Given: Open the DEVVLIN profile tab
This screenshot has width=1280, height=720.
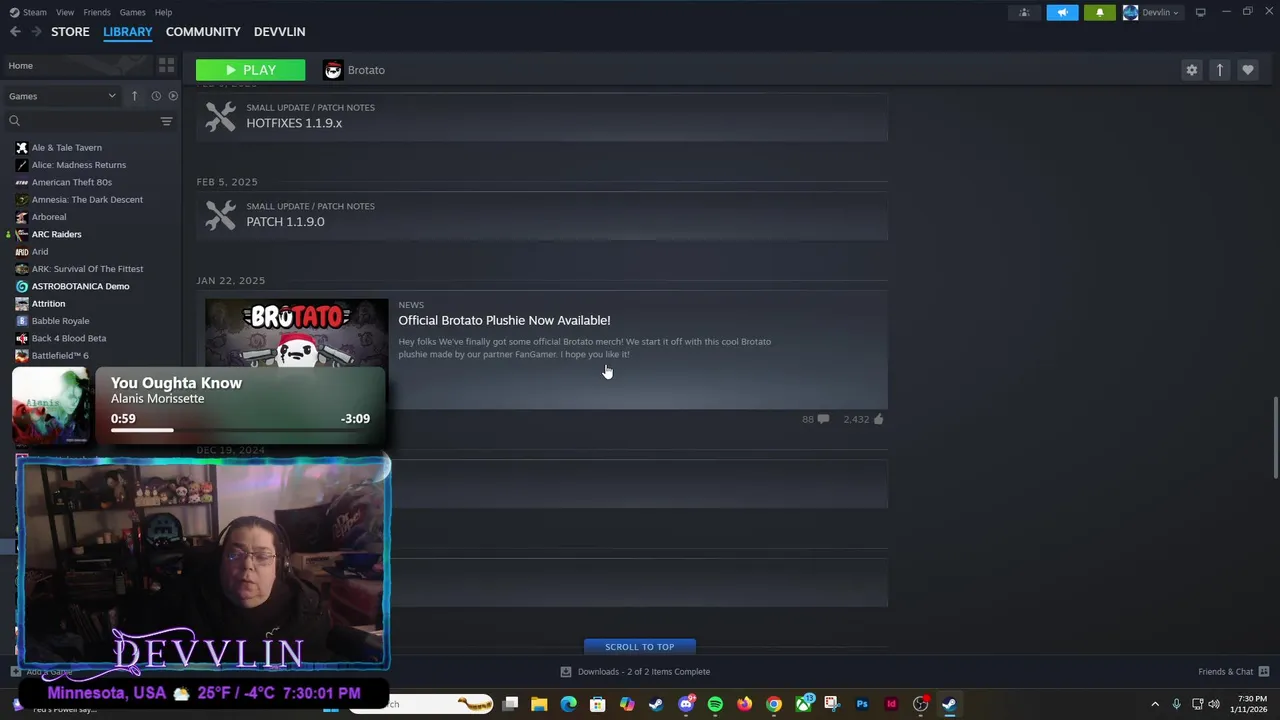Looking at the screenshot, I should 279,32.
